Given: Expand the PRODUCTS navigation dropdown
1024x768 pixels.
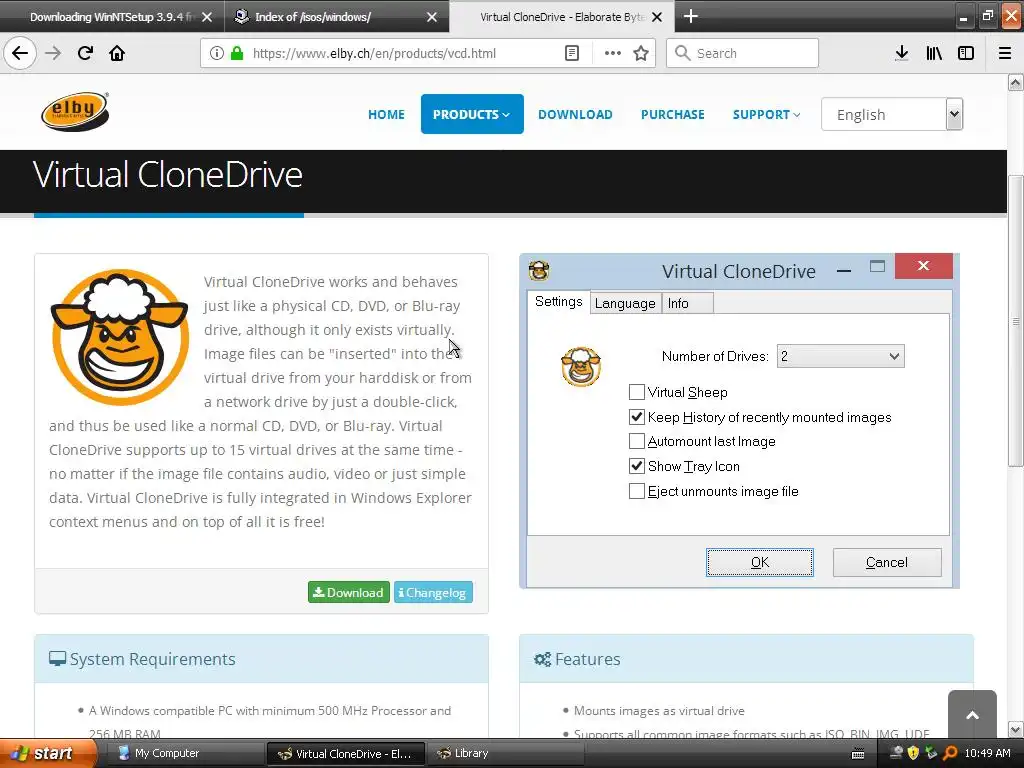Looking at the screenshot, I should (472, 114).
